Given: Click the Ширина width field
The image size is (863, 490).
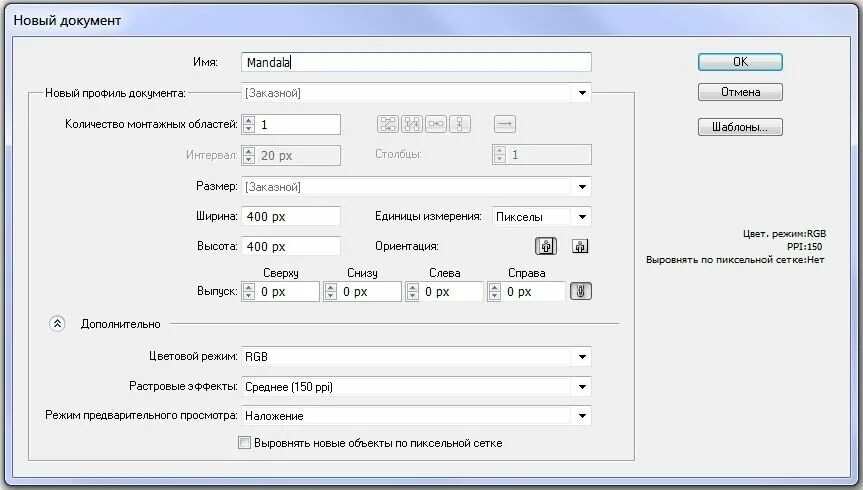Looking at the screenshot, I should pyautogui.click(x=291, y=216).
